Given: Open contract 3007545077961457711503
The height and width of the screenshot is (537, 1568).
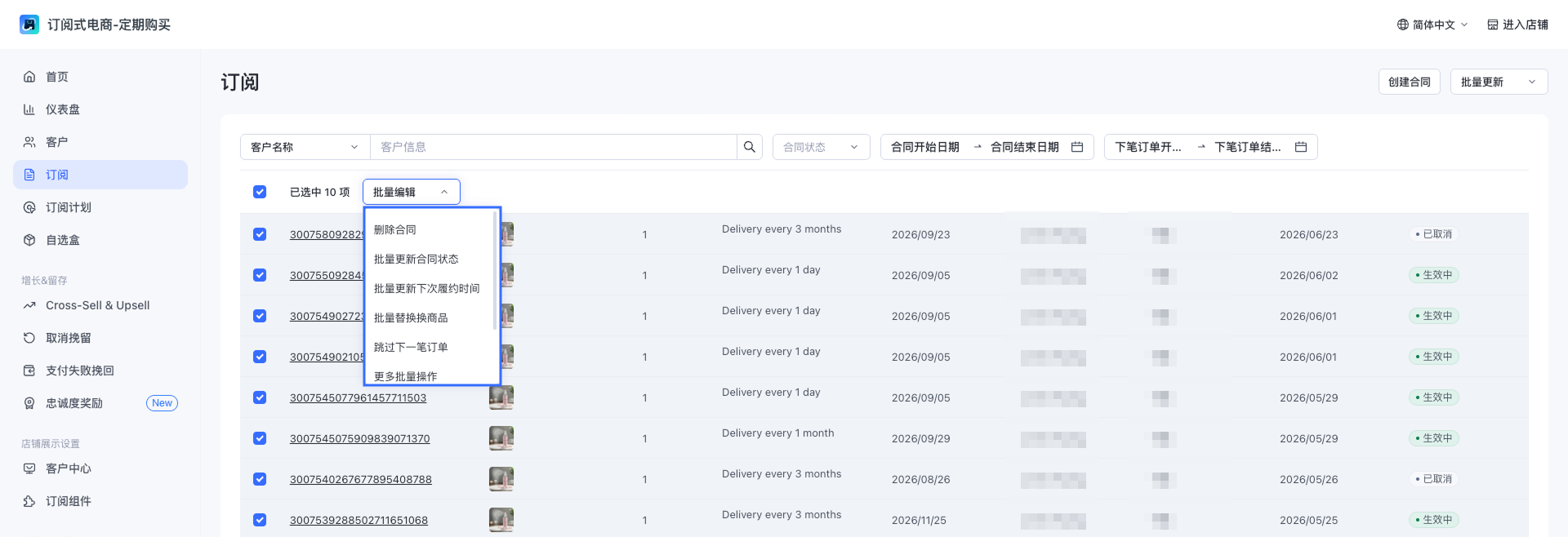Looking at the screenshot, I should coord(358,397).
